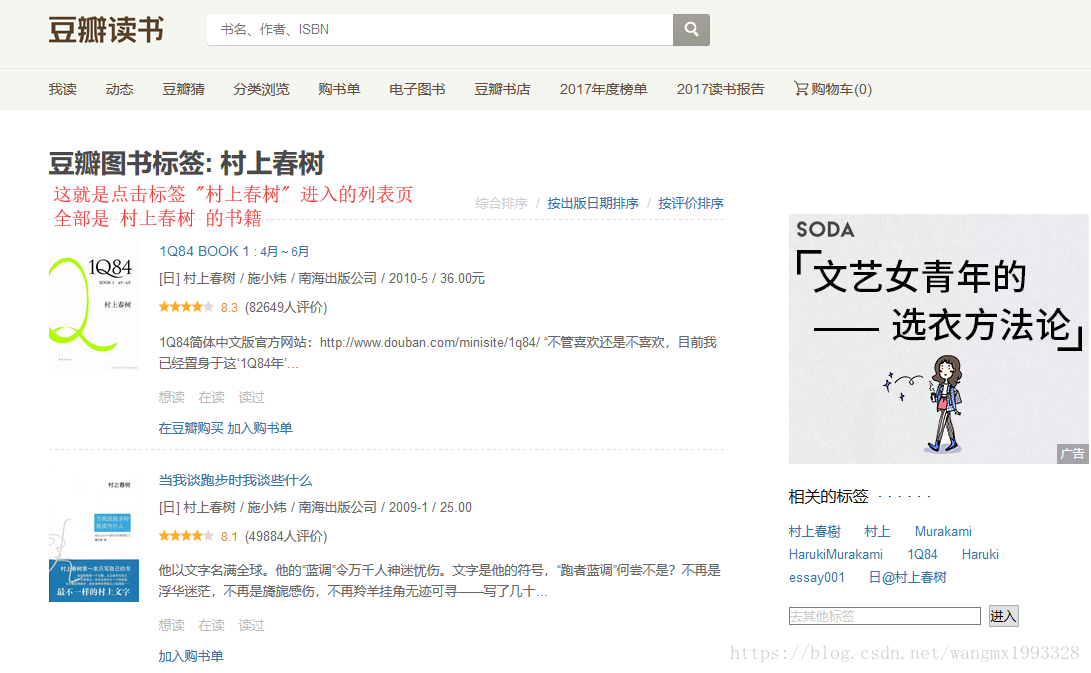Open related tag Murakami

[x=943, y=532]
